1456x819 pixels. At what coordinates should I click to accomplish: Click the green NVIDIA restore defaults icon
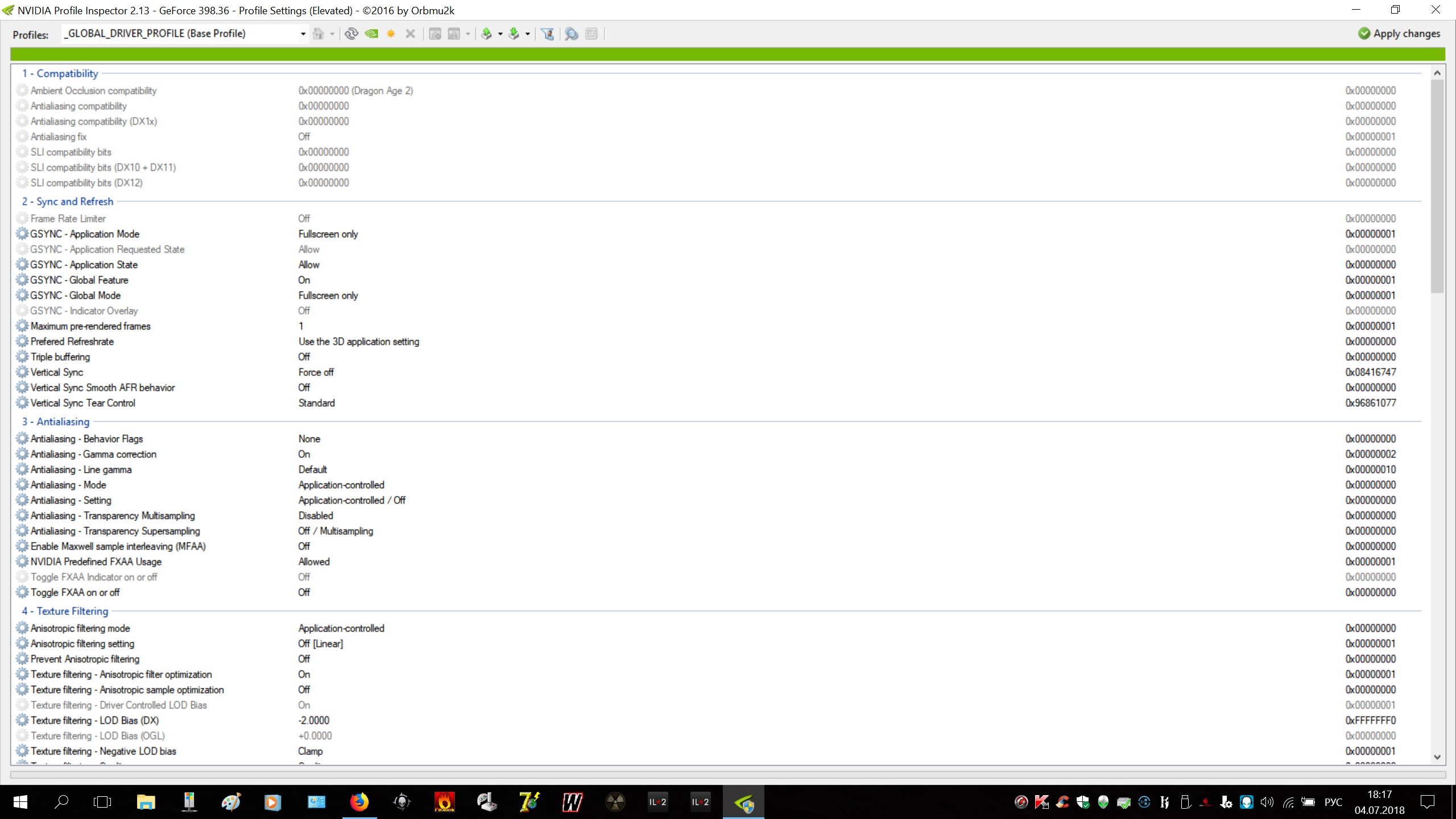tap(371, 34)
